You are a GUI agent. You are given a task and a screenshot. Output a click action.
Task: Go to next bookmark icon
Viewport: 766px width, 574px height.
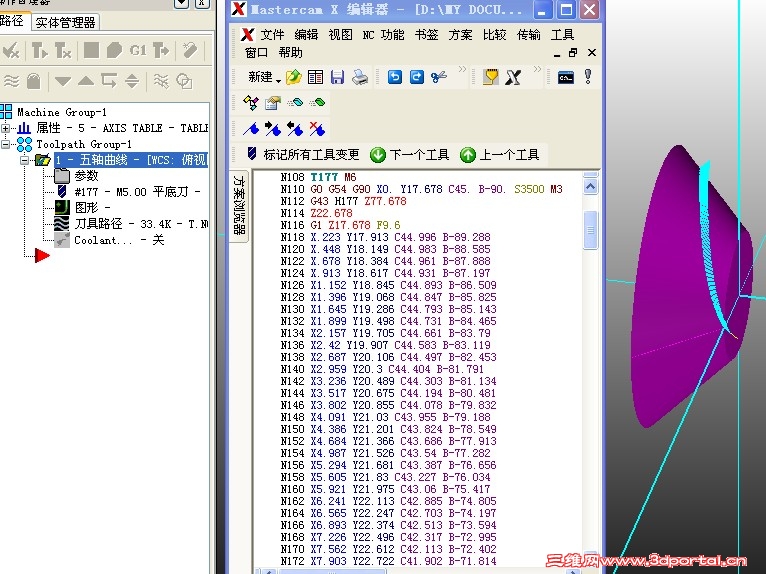(273, 129)
